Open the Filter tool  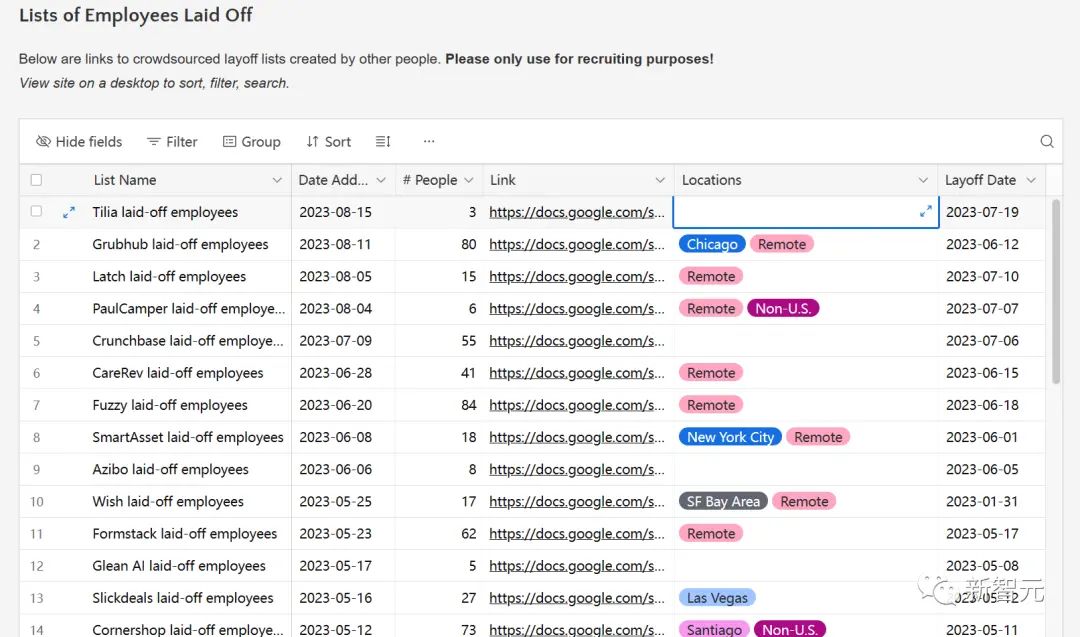coord(172,142)
